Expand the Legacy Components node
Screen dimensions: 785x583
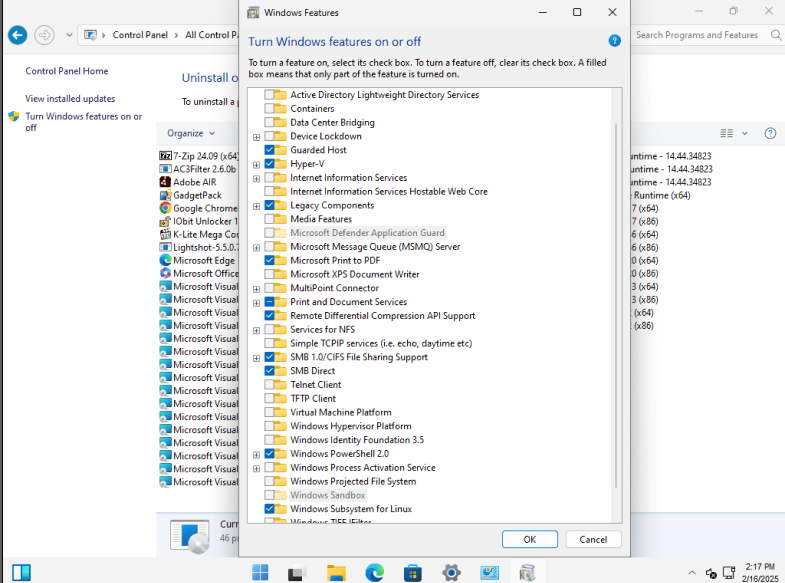coord(256,206)
